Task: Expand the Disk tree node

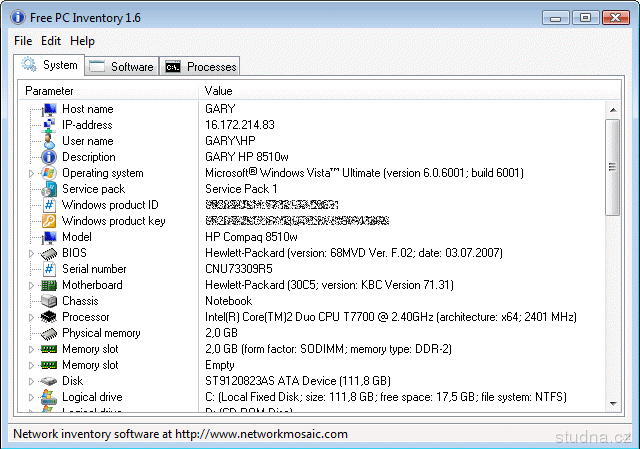Action: coord(32,381)
